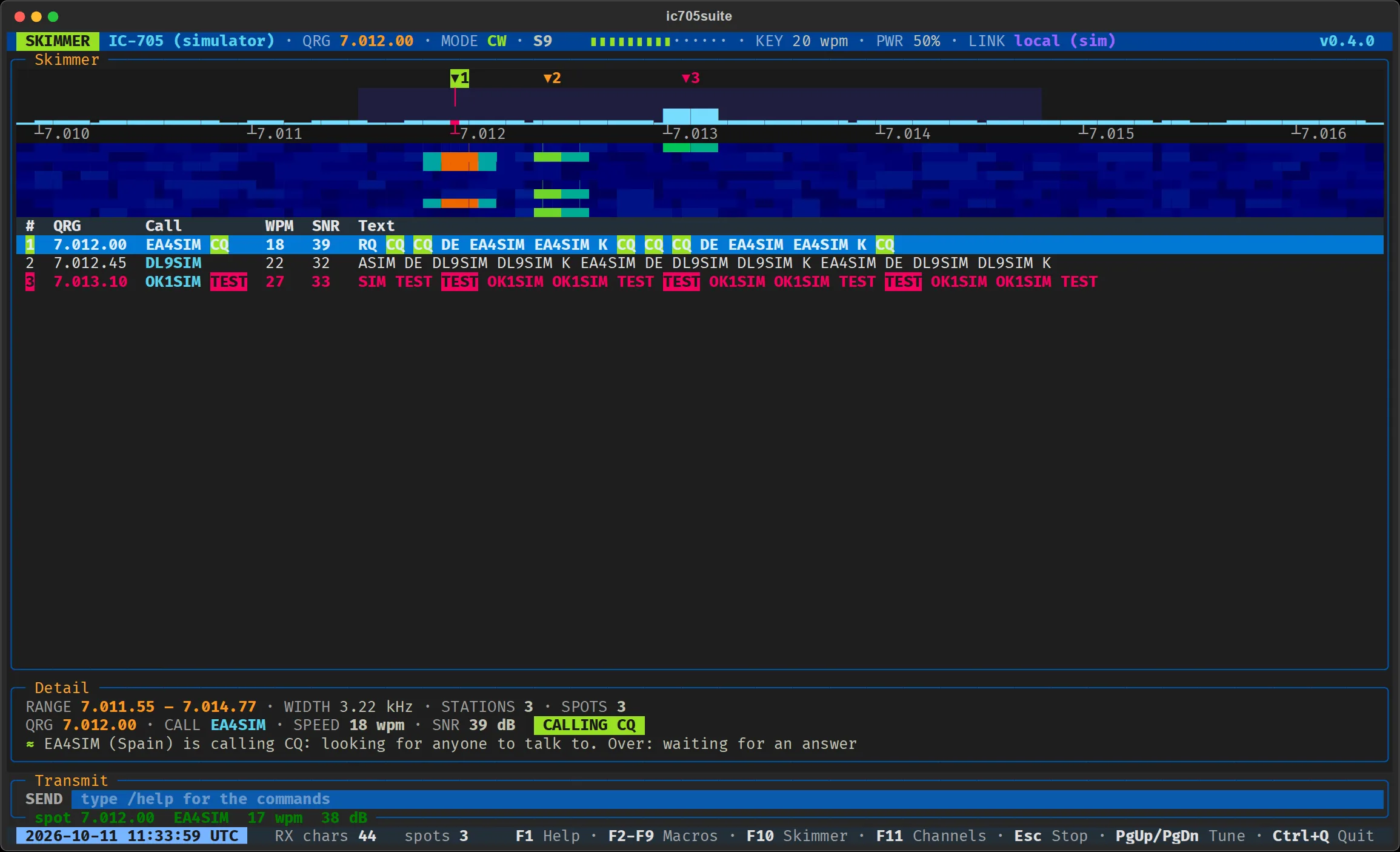This screenshot has width=1400, height=852.
Task: Click the EA4SIM call in Detail panel
Action: [x=238, y=725]
